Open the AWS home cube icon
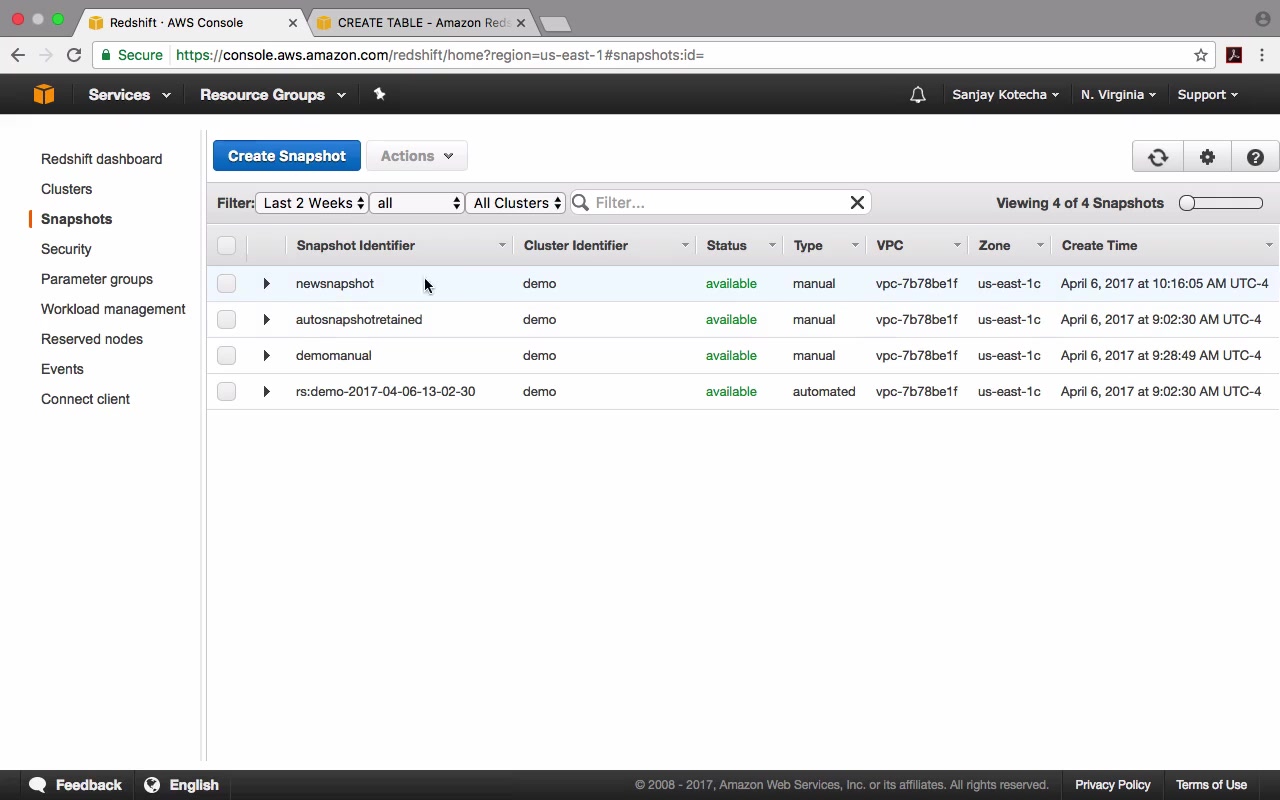1280x800 pixels. click(43, 94)
